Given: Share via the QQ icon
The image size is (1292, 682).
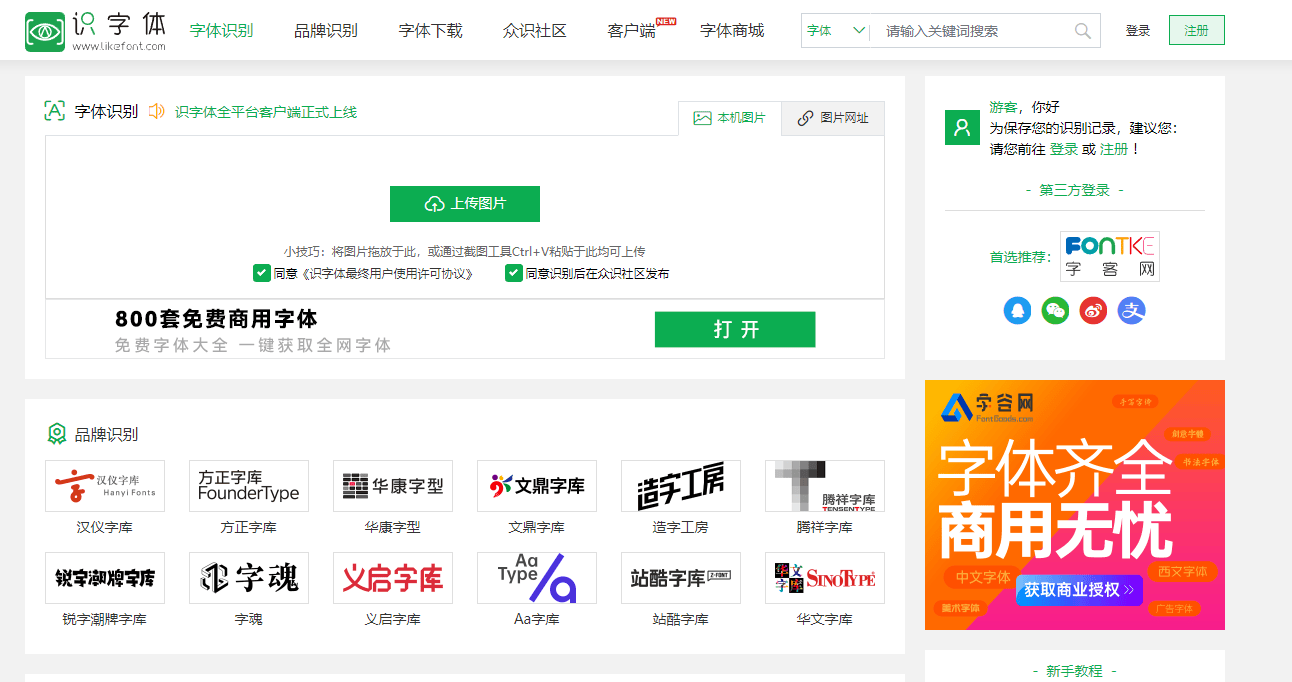Looking at the screenshot, I should click(x=1017, y=311).
